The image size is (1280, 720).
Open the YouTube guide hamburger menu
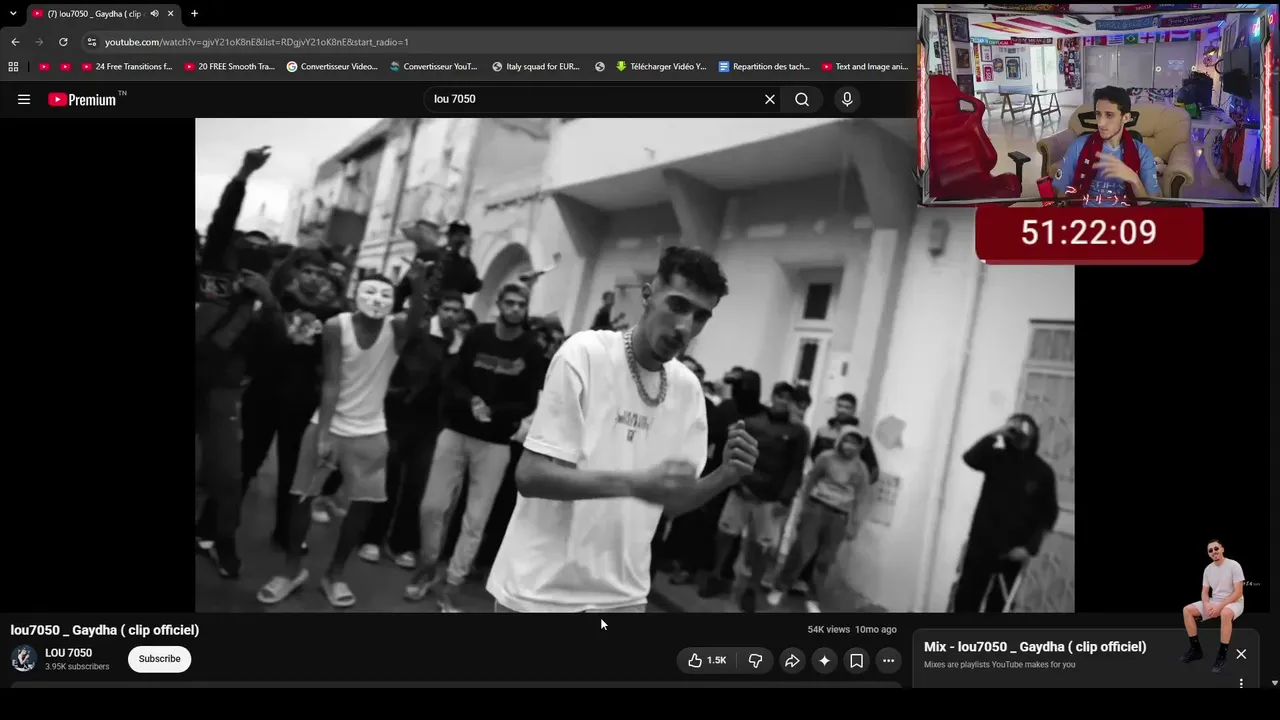click(x=24, y=99)
